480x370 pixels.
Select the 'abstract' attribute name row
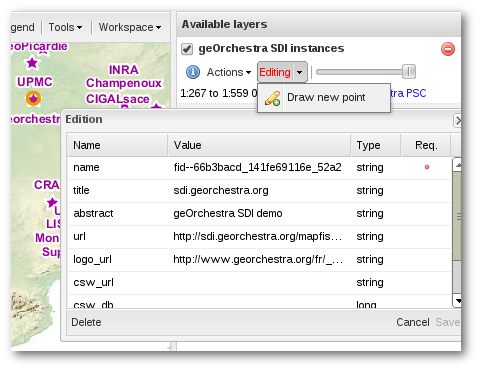tap(93, 213)
